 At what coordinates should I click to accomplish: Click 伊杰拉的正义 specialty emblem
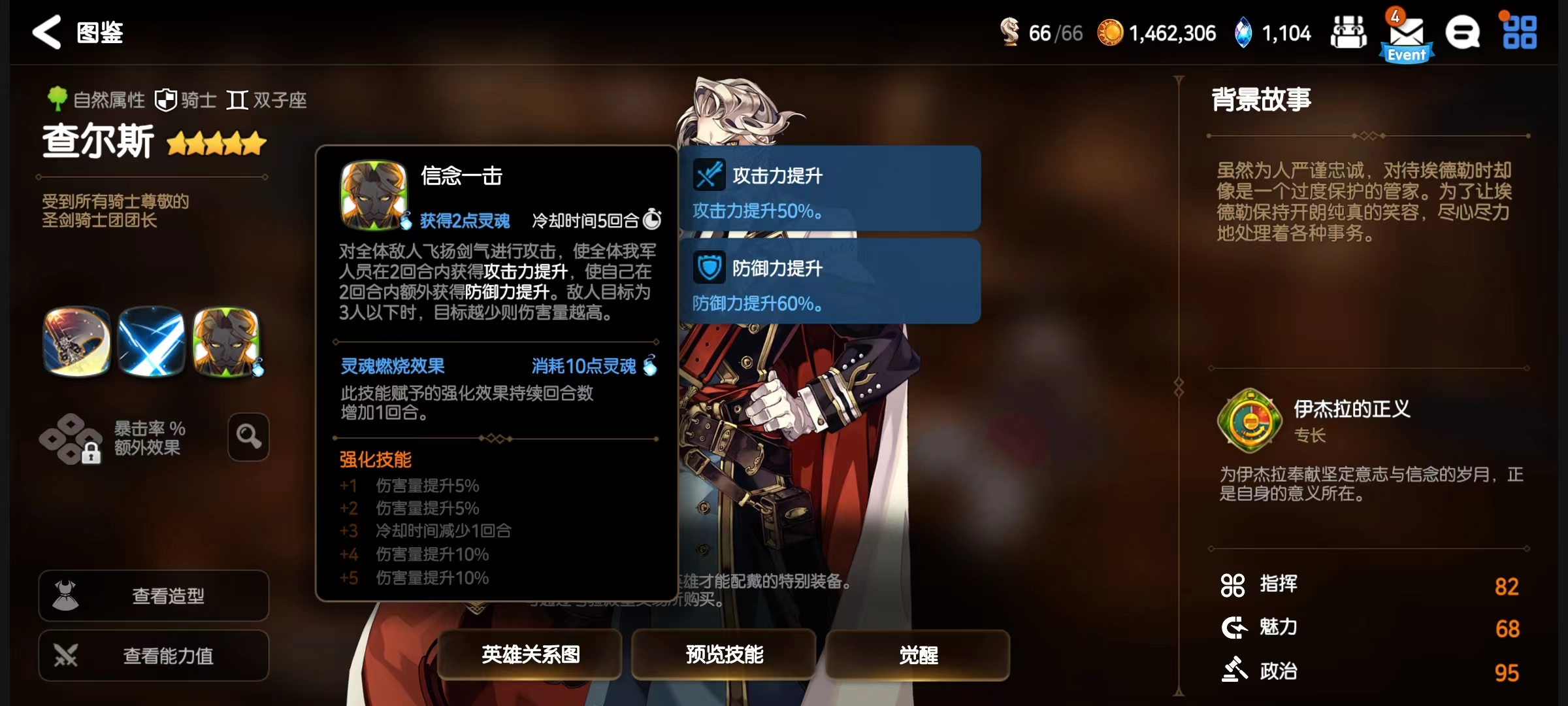1249,421
